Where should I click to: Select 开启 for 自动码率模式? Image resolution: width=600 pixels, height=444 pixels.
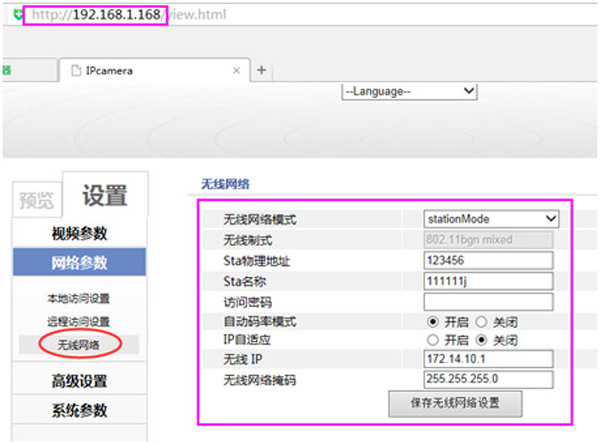tap(433, 322)
